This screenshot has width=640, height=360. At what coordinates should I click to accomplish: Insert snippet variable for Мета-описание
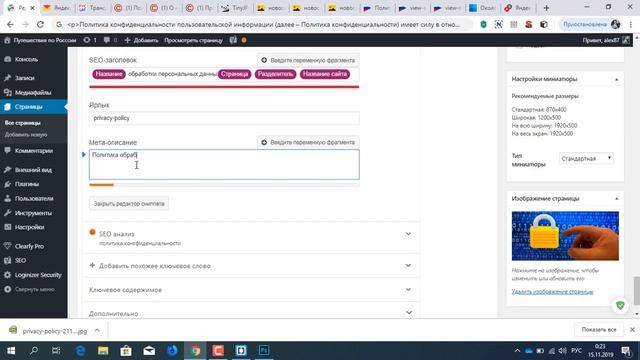(308, 142)
